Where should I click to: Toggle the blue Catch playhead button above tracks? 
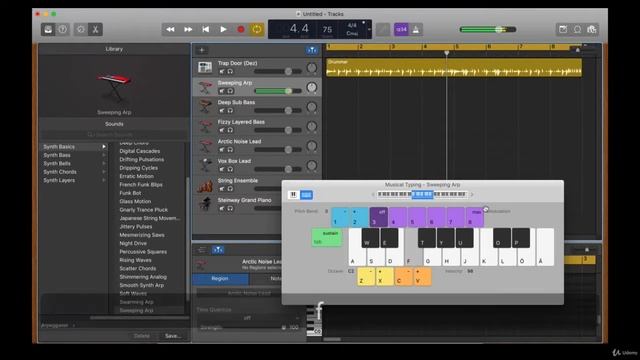(312, 50)
